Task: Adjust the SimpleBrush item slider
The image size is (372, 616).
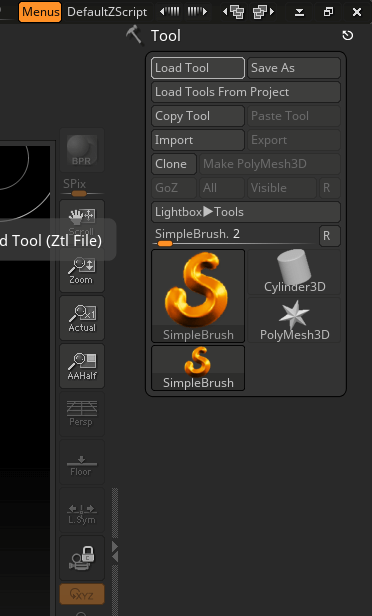Action: point(234,236)
